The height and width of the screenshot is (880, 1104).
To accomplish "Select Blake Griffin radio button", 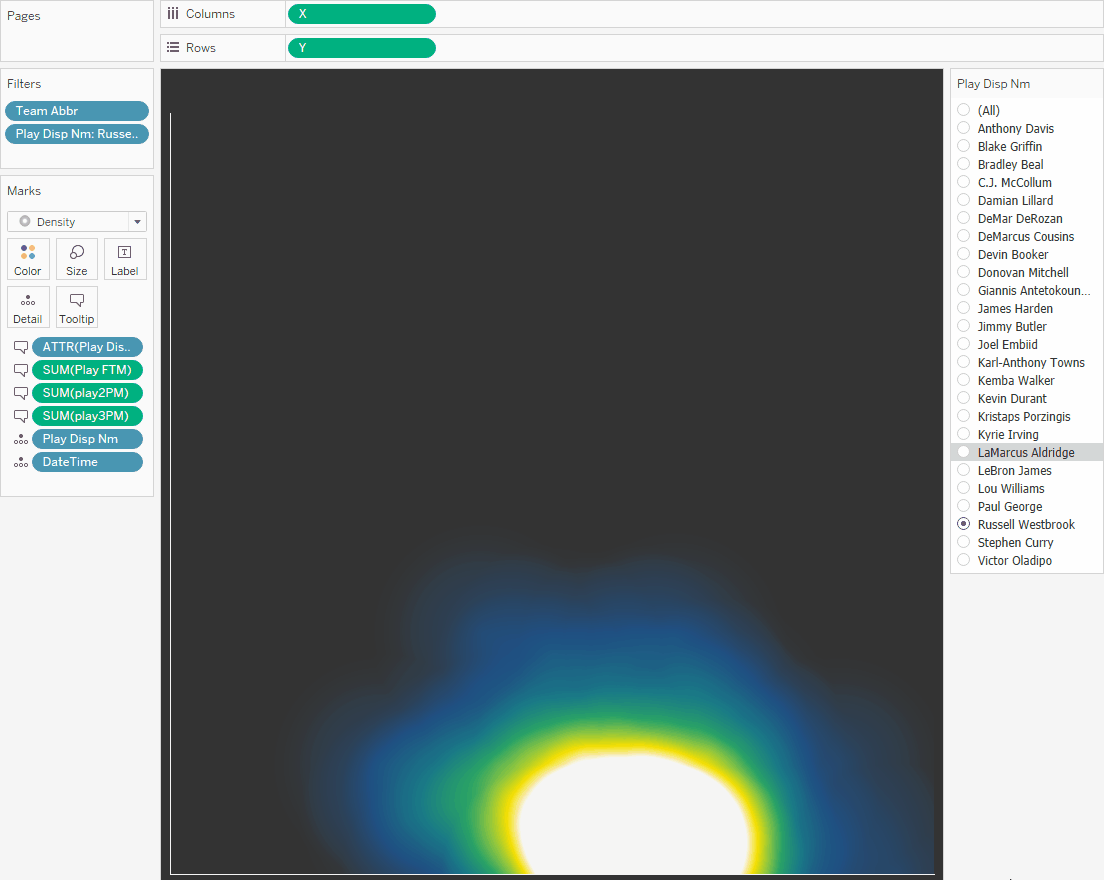I will (964, 146).
